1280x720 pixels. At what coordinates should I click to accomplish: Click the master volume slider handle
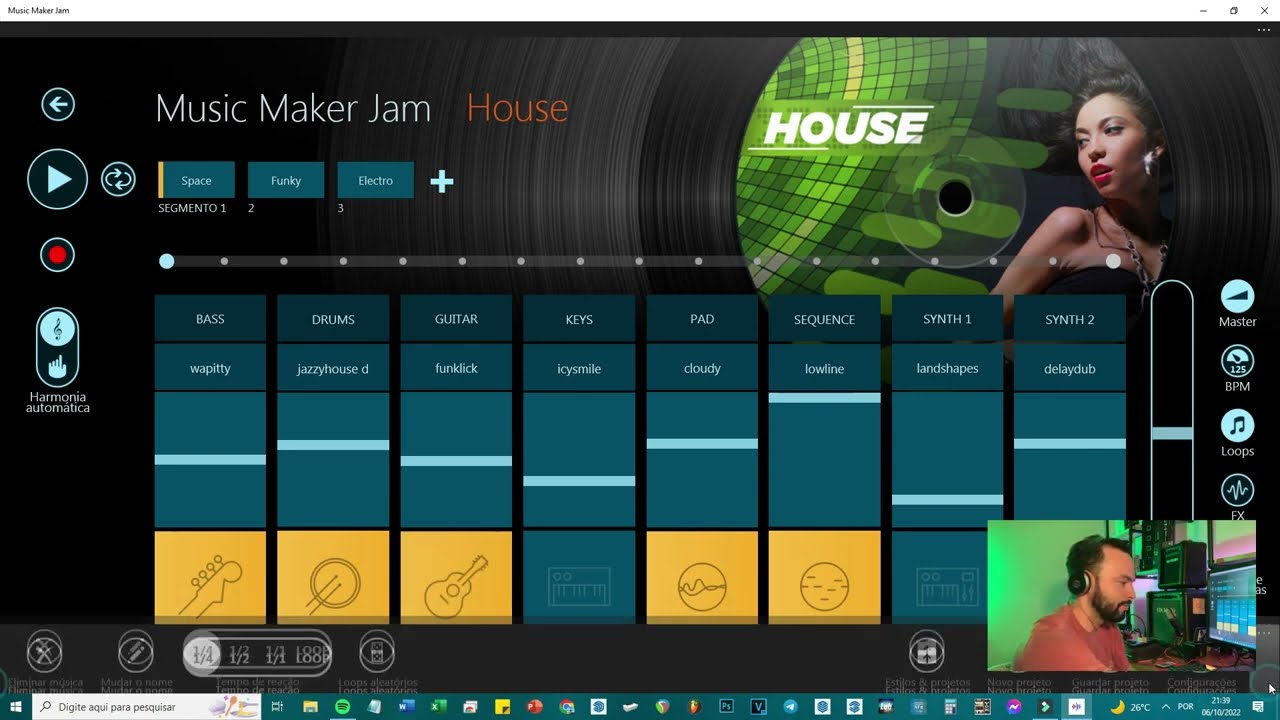click(x=1172, y=434)
